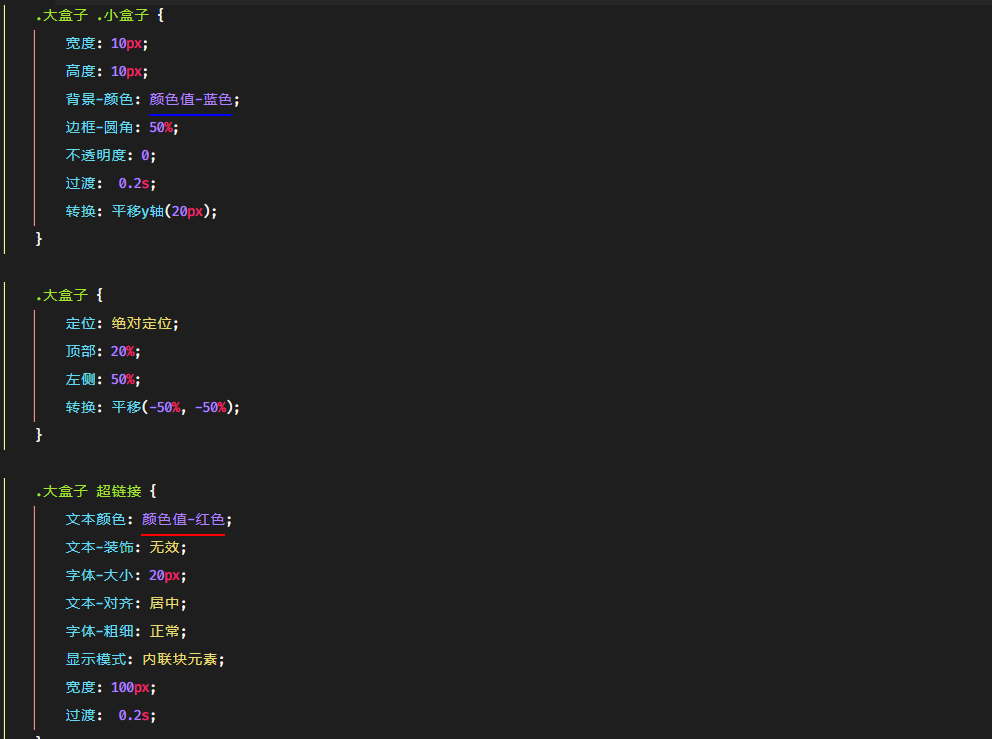
Task: Click the '文本-对齐' property
Action: [x=99, y=603]
